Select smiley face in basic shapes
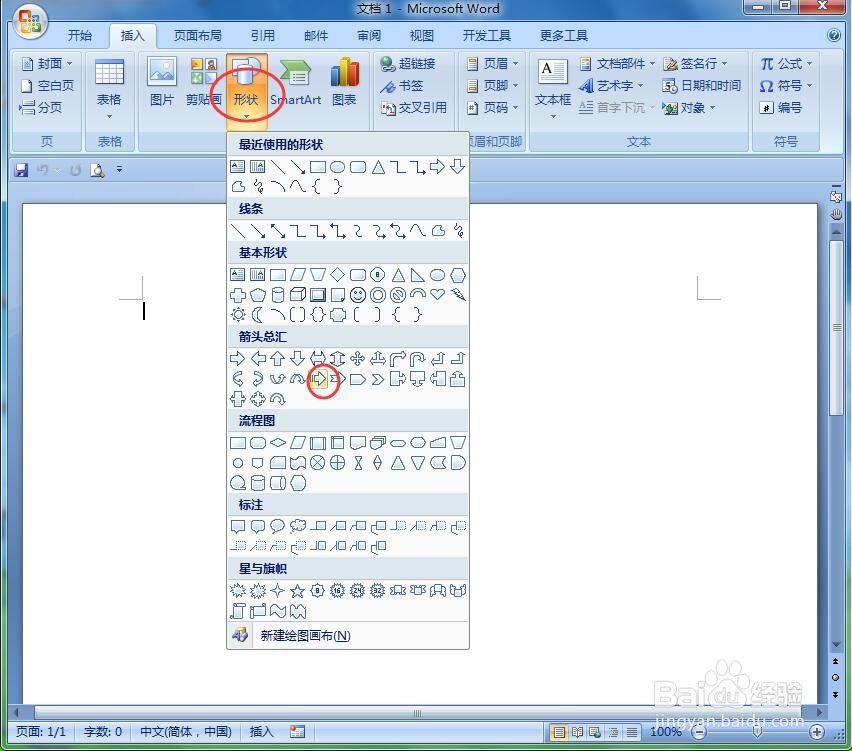This screenshot has width=852, height=751. [358, 295]
